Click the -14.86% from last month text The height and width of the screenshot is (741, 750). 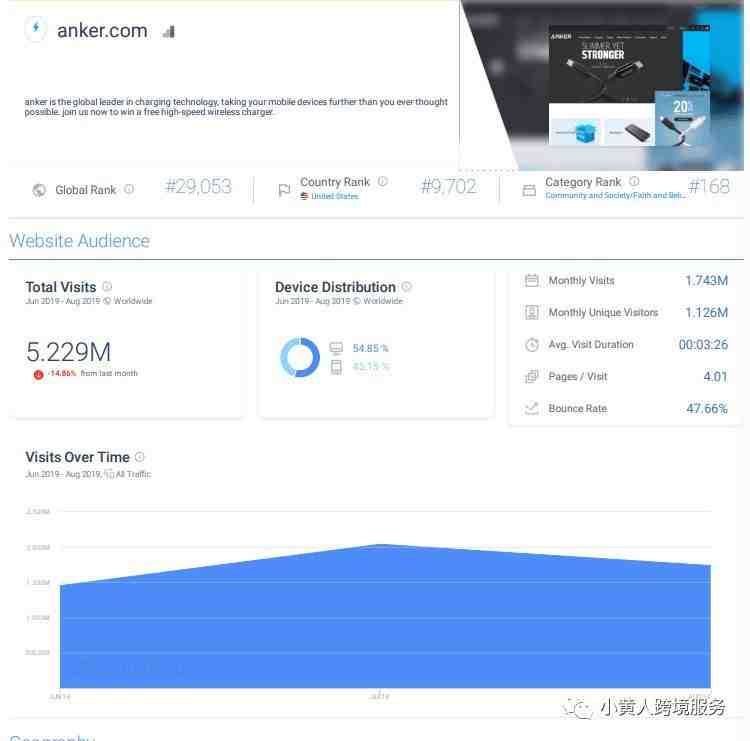92,373
